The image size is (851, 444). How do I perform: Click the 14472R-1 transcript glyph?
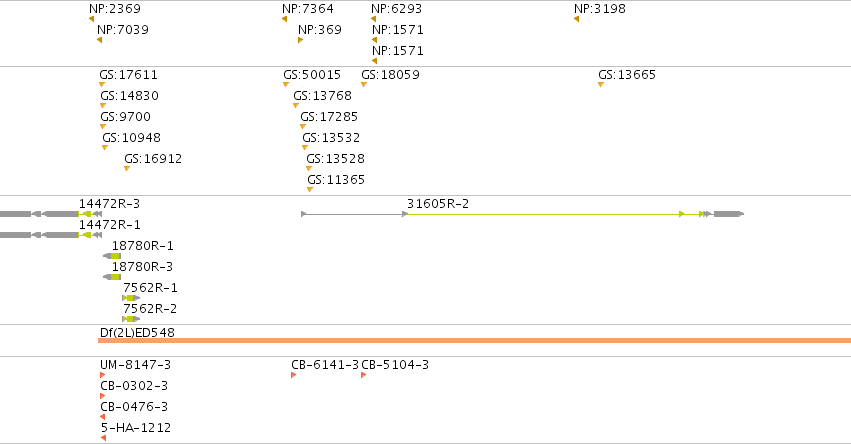click(x=51, y=235)
